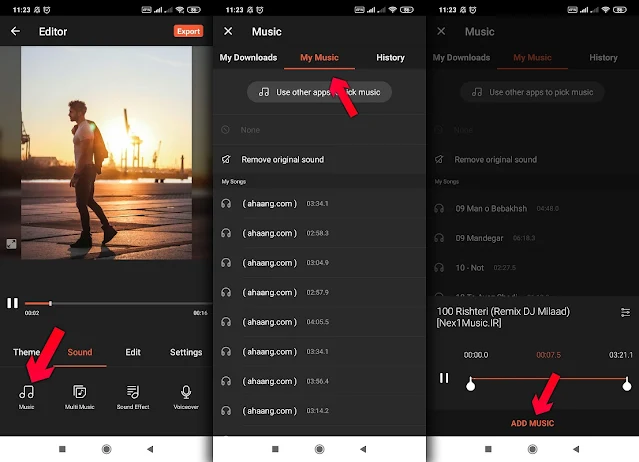639x462 pixels.
Task: Select My Music tab in middle panel
Action: [x=320, y=57]
